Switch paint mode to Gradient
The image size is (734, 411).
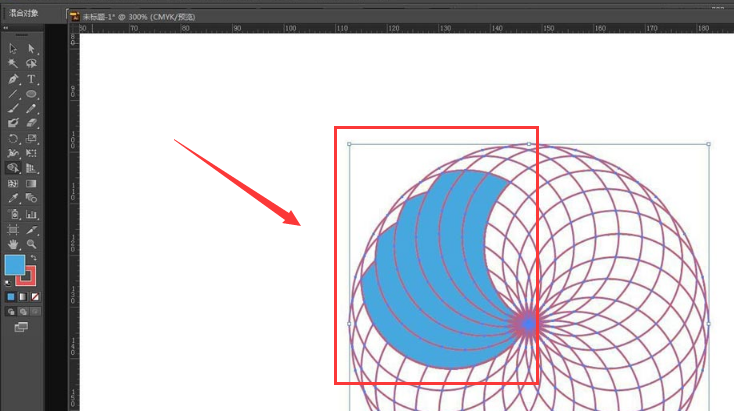click(x=23, y=297)
